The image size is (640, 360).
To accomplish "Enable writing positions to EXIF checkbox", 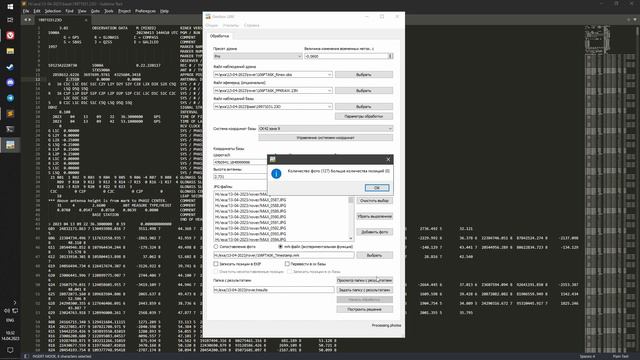I will click(x=216, y=264).
